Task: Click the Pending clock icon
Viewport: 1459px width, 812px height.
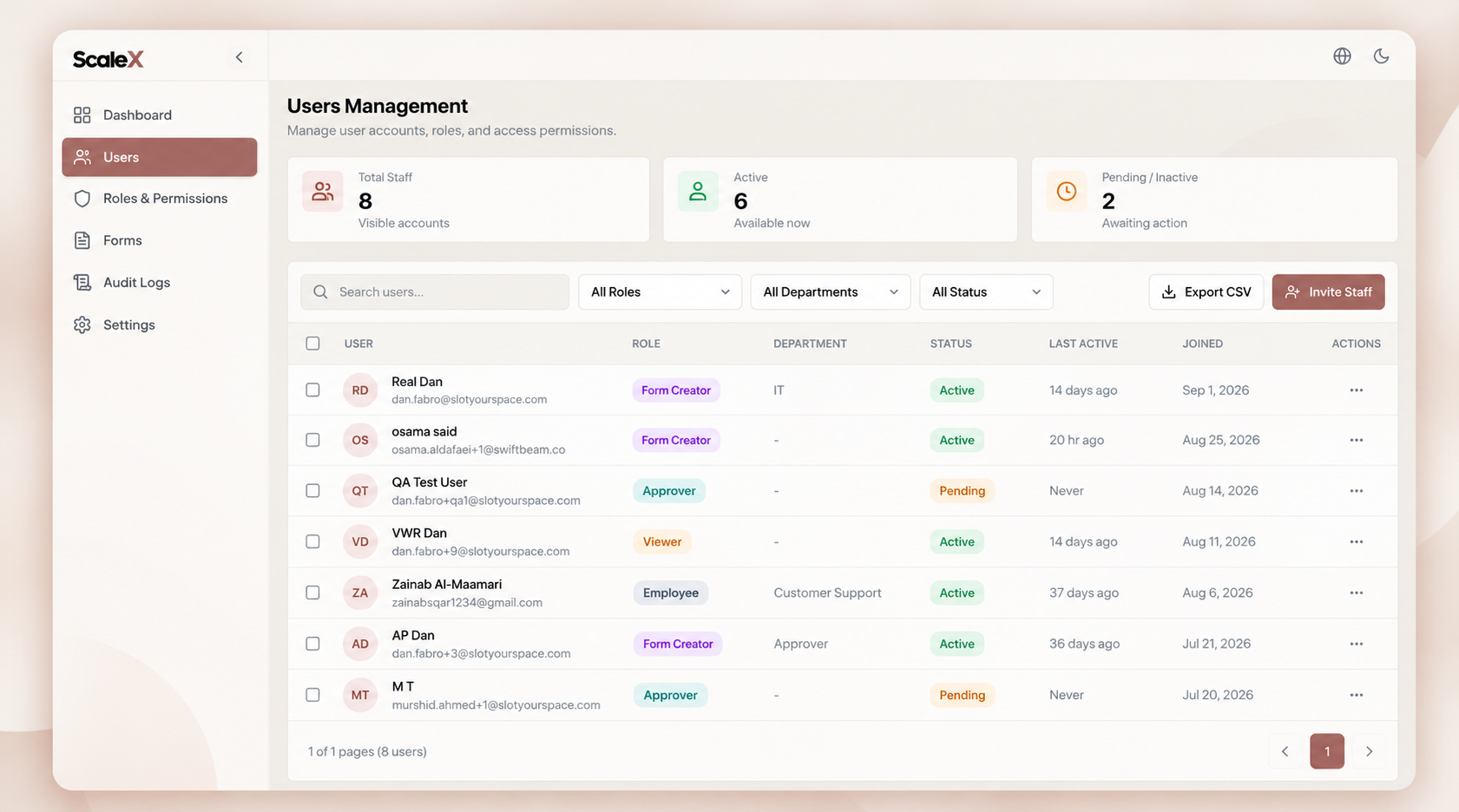Action: [1066, 192]
